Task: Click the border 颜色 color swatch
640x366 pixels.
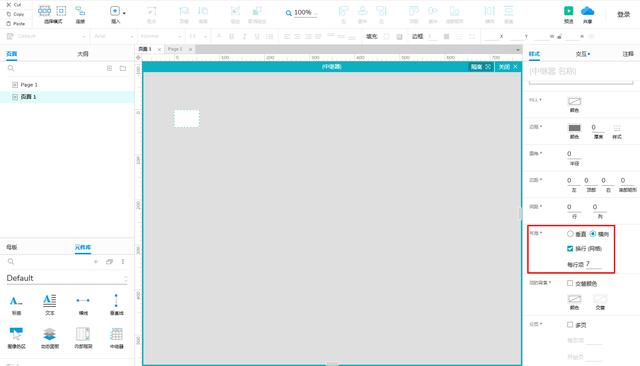Action: point(574,128)
